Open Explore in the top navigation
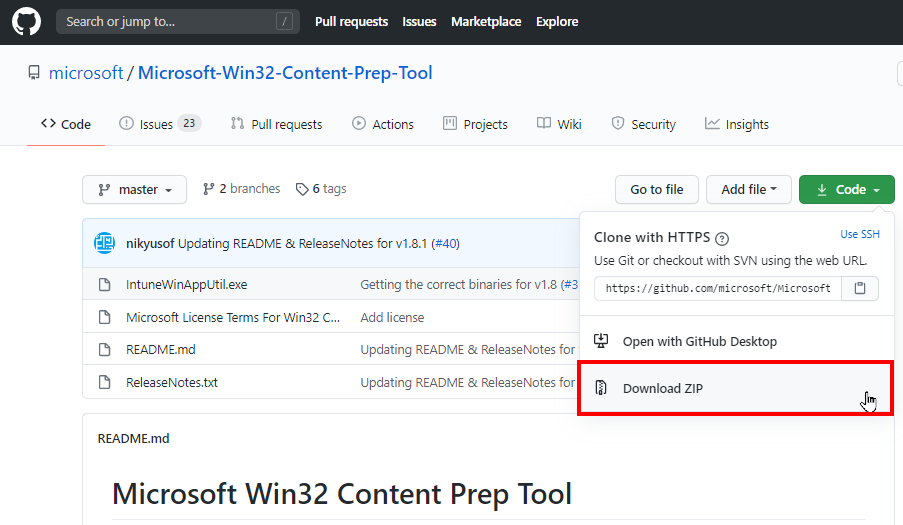 557,22
